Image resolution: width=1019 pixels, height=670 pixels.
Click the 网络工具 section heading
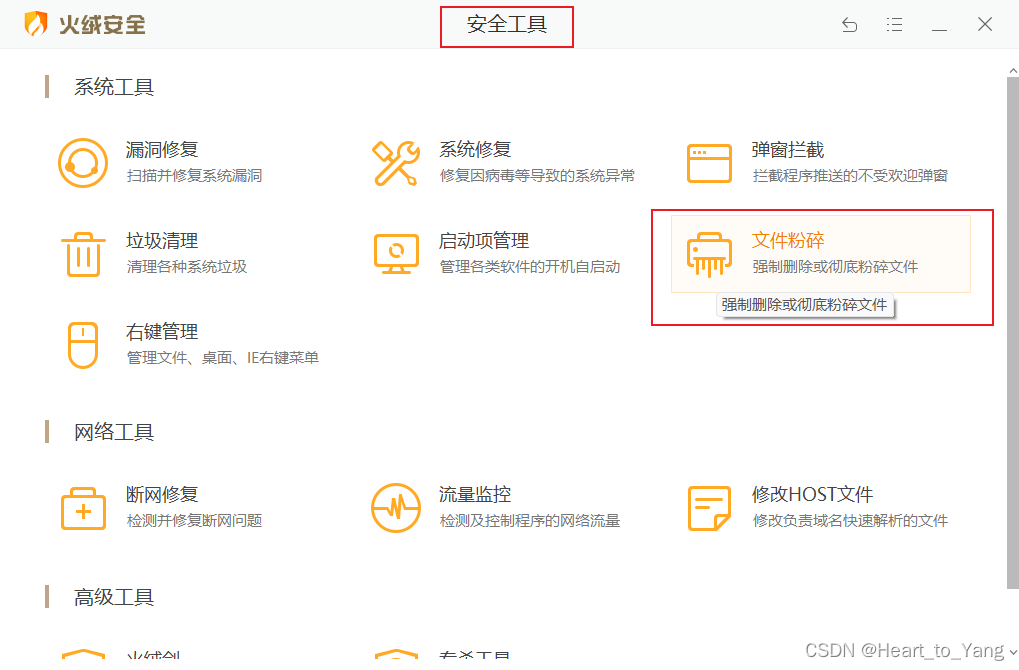pyautogui.click(x=114, y=432)
